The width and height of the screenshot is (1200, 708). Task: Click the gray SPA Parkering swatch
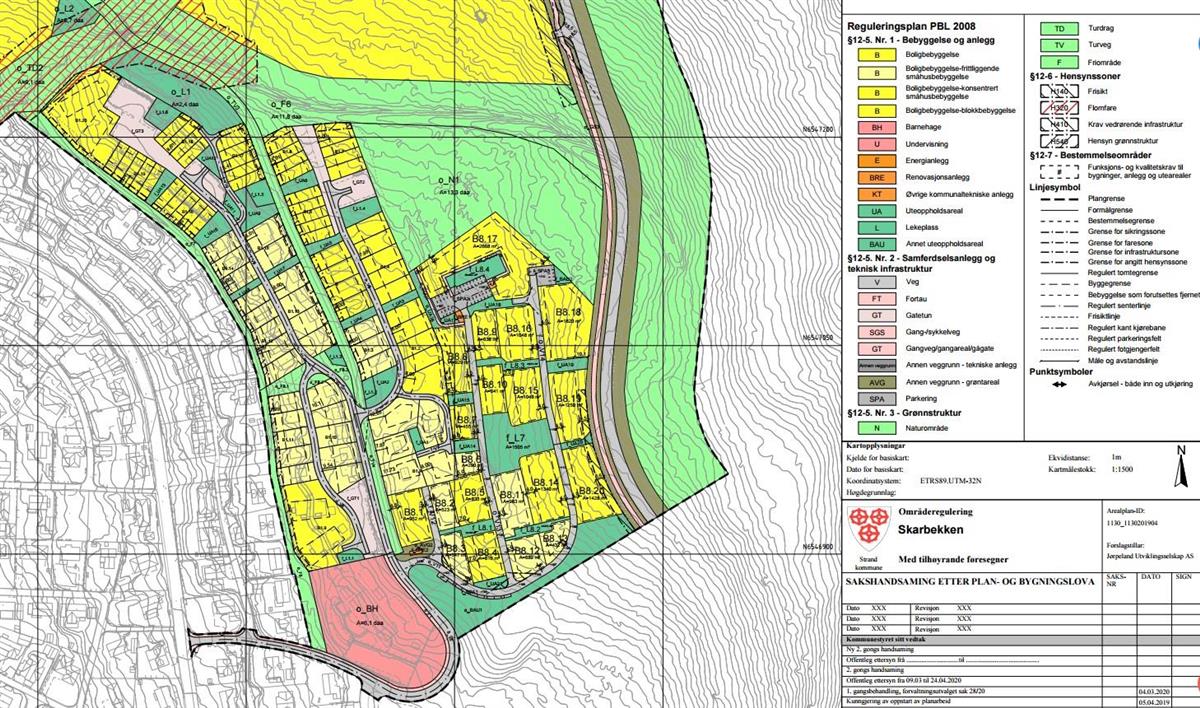coord(877,398)
